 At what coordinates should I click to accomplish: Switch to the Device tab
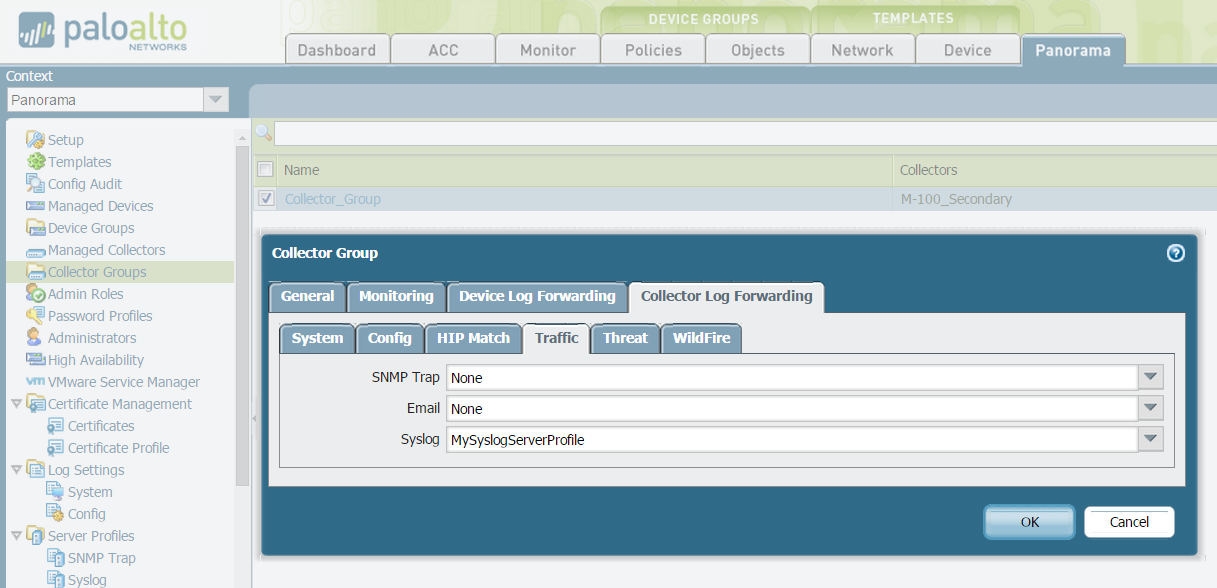tap(968, 50)
